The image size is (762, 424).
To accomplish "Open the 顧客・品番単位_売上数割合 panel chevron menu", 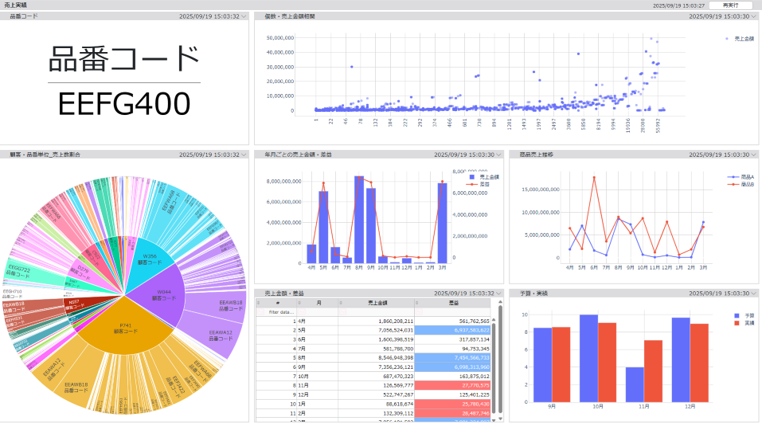I will 244,155.
